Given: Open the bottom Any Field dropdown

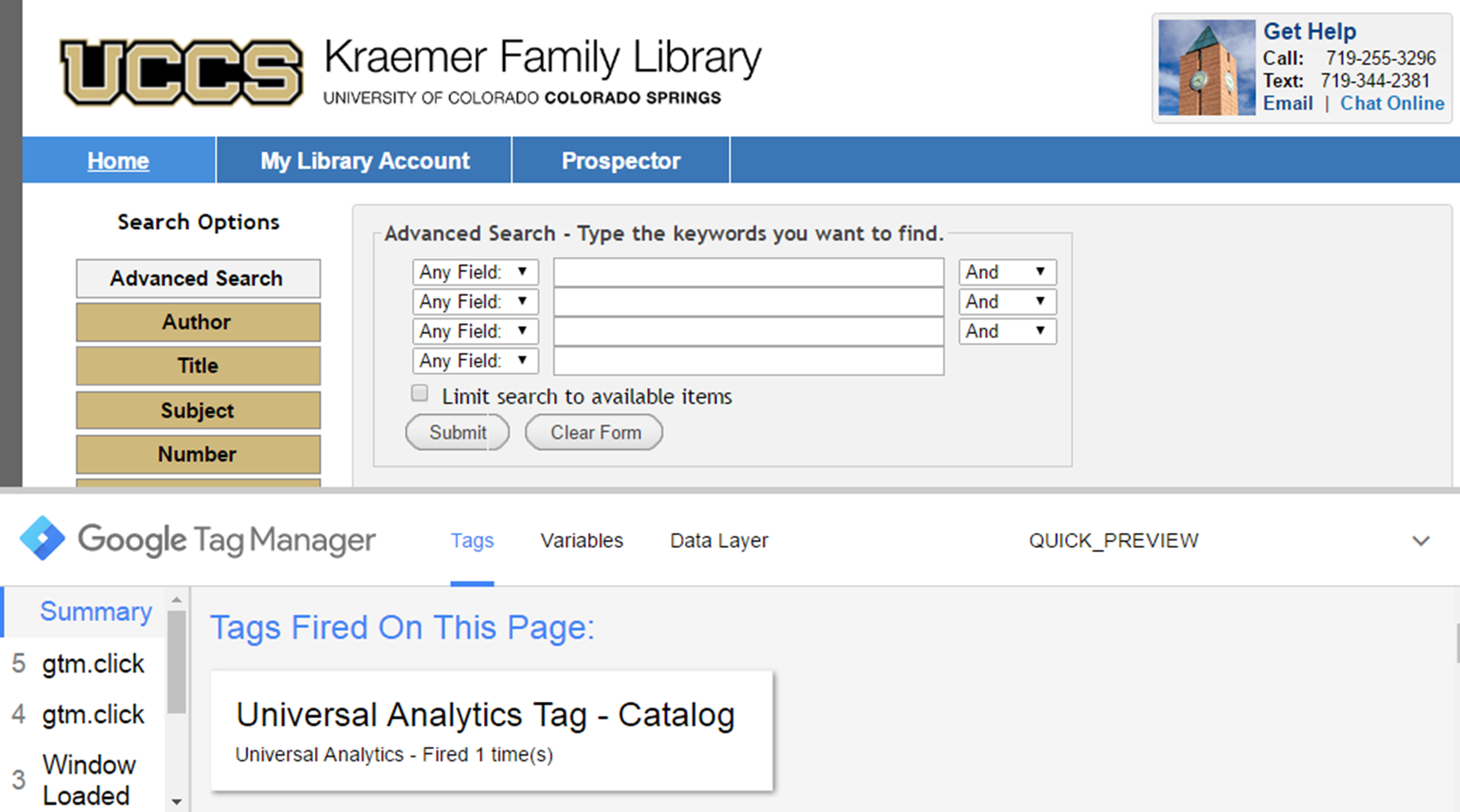Looking at the screenshot, I should (475, 360).
